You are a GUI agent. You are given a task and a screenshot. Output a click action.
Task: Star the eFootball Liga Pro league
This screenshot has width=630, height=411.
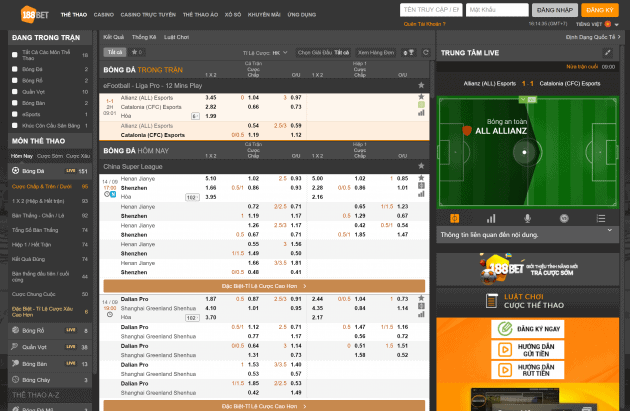click(422, 85)
